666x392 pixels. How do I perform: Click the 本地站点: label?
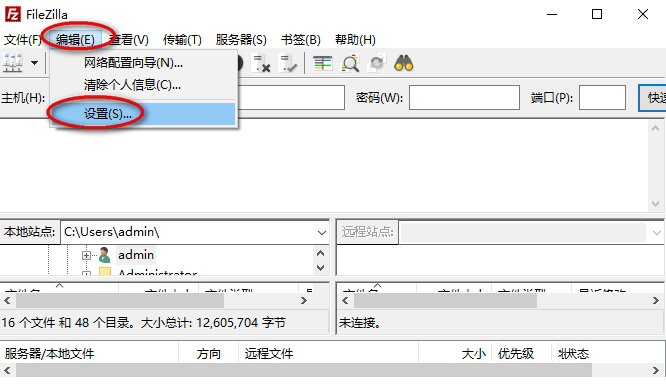coord(29,232)
